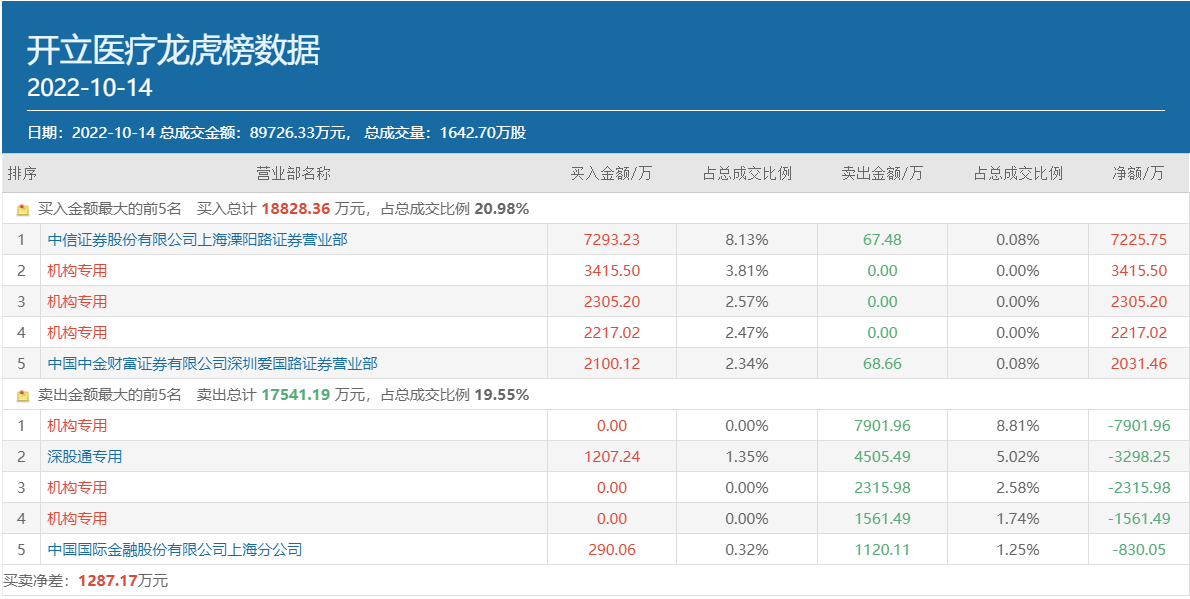Viewport: 1190px width, 599px height.
Task: Click the icon beside 卖出金额最大的前5名
Action: 23,396
